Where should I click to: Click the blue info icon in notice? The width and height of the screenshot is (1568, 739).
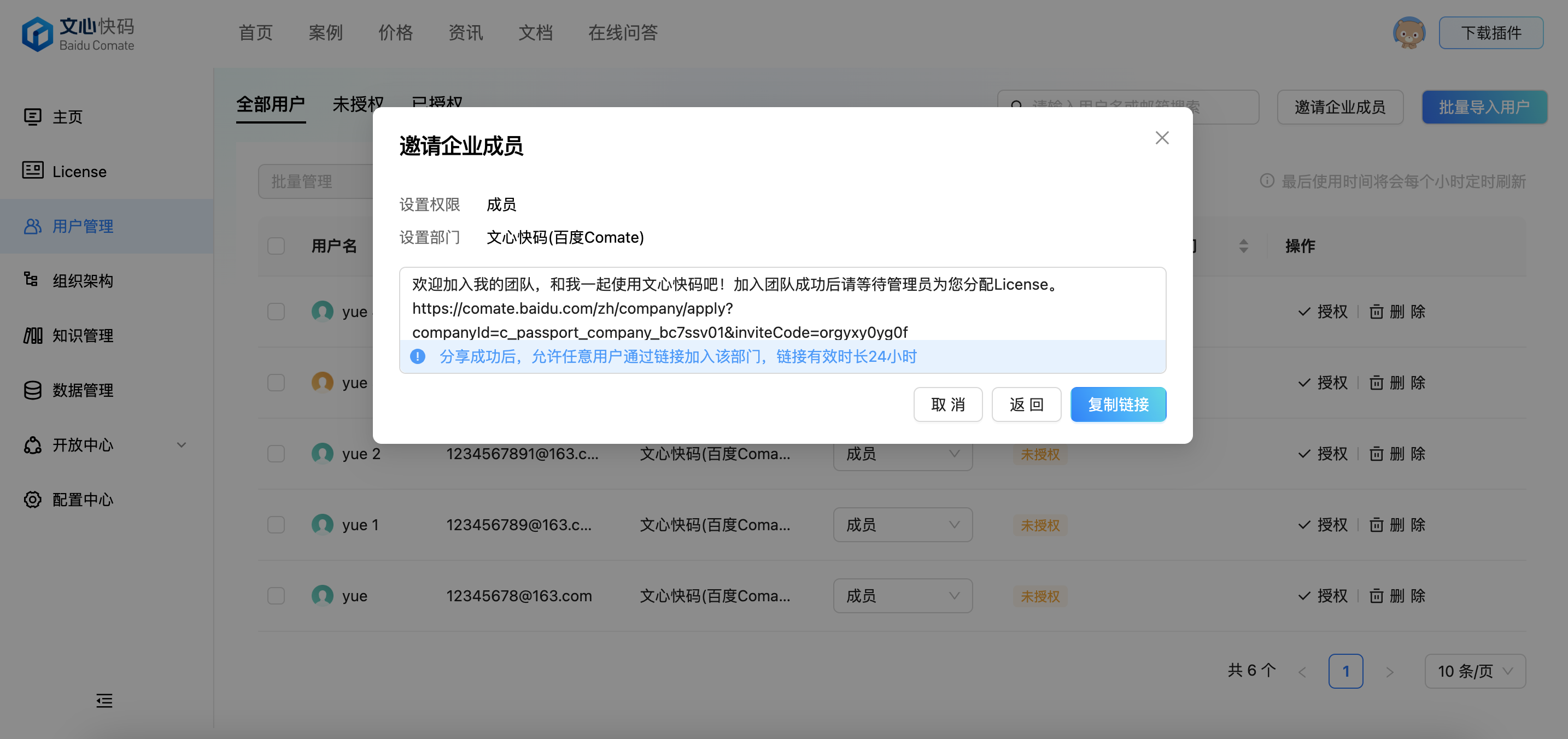coord(418,357)
